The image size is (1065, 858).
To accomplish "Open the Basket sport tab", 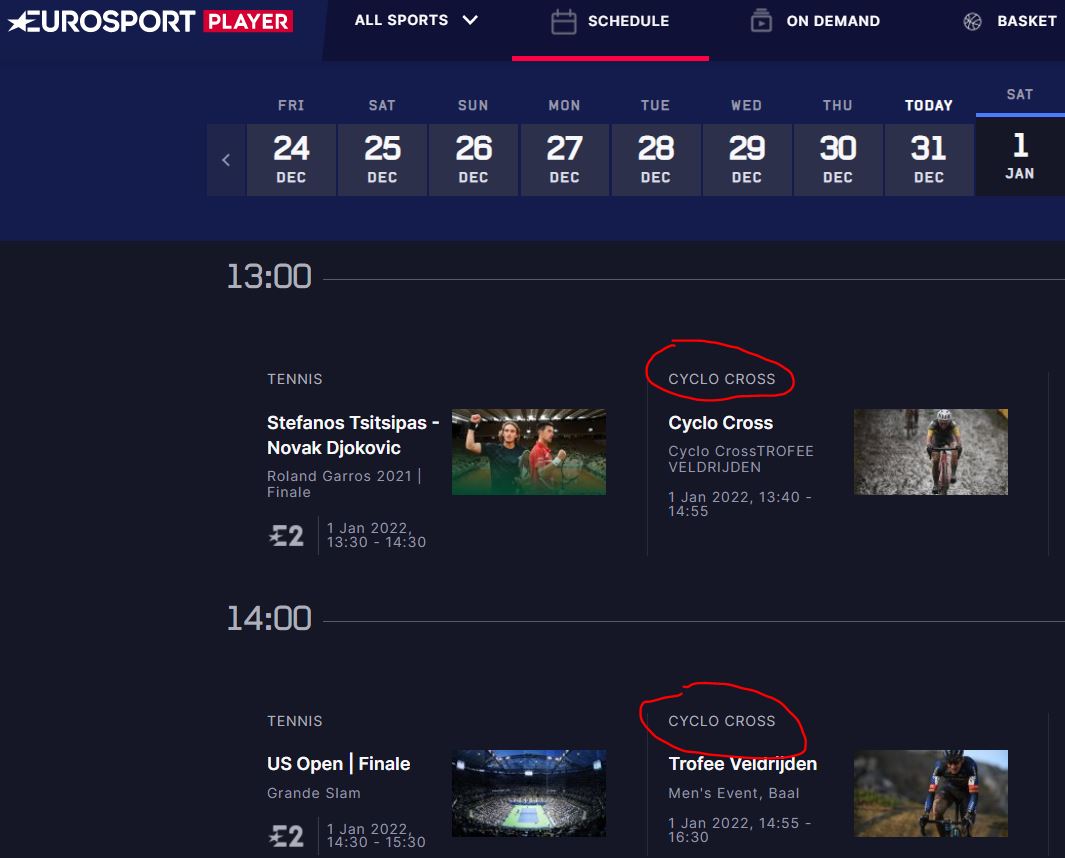I will point(1010,21).
